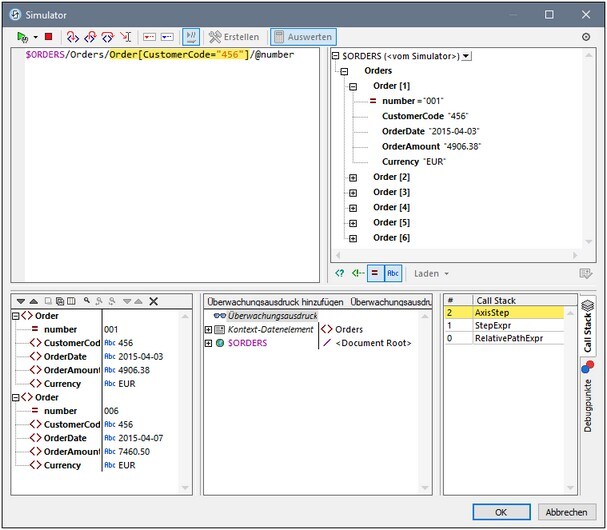The height and width of the screenshot is (530, 607).
Task: Click the start evaluation play icon
Action: click(x=21, y=37)
